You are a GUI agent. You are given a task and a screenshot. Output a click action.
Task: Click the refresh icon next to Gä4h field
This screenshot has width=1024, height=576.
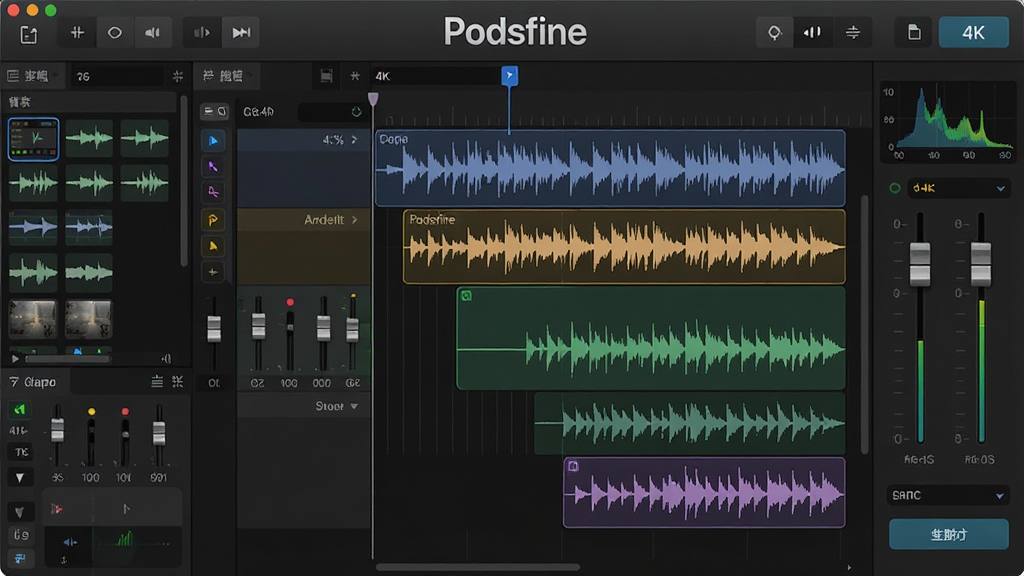tap(356, 112)
